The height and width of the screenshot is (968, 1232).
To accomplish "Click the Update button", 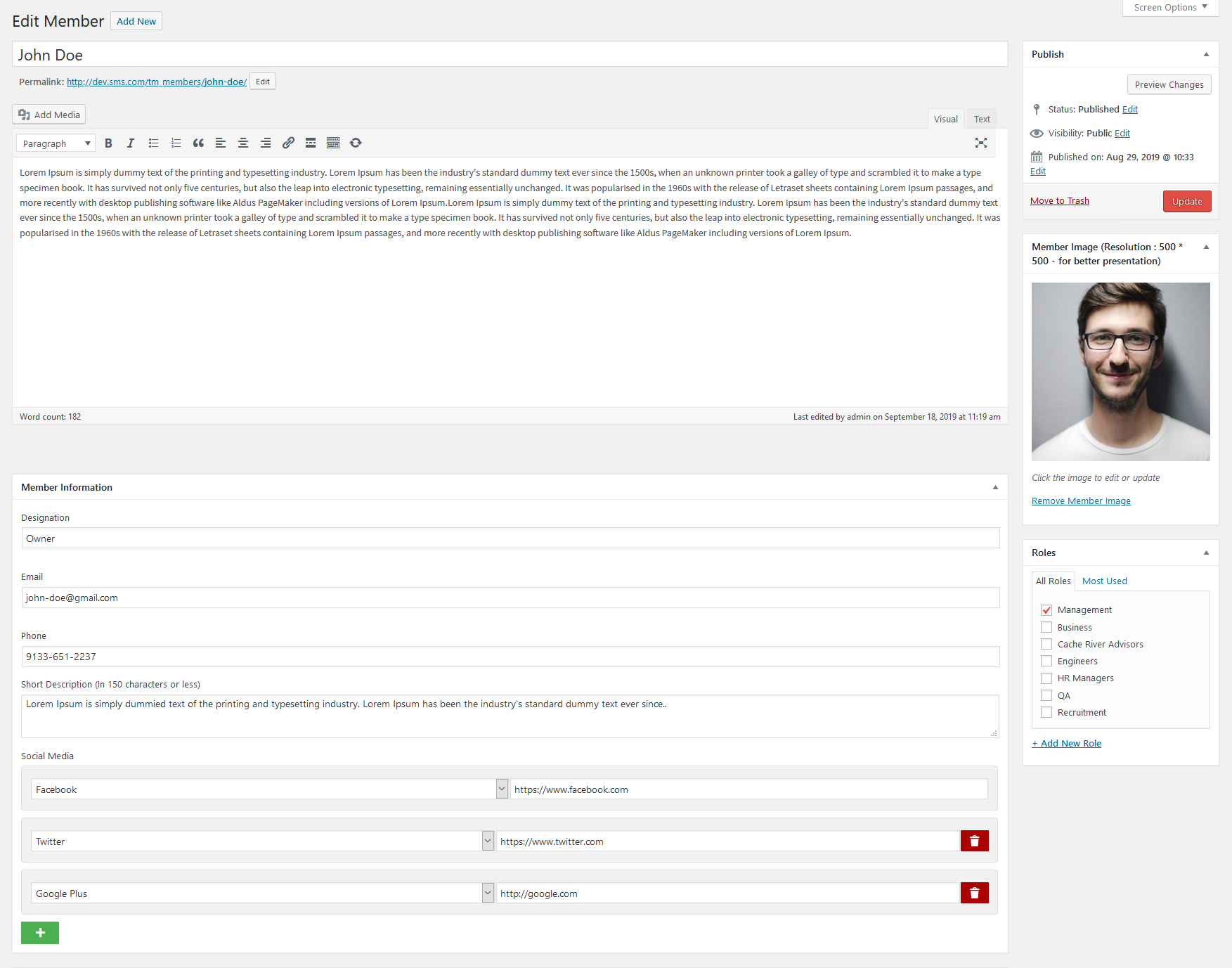I will [x=1187, y=201].
